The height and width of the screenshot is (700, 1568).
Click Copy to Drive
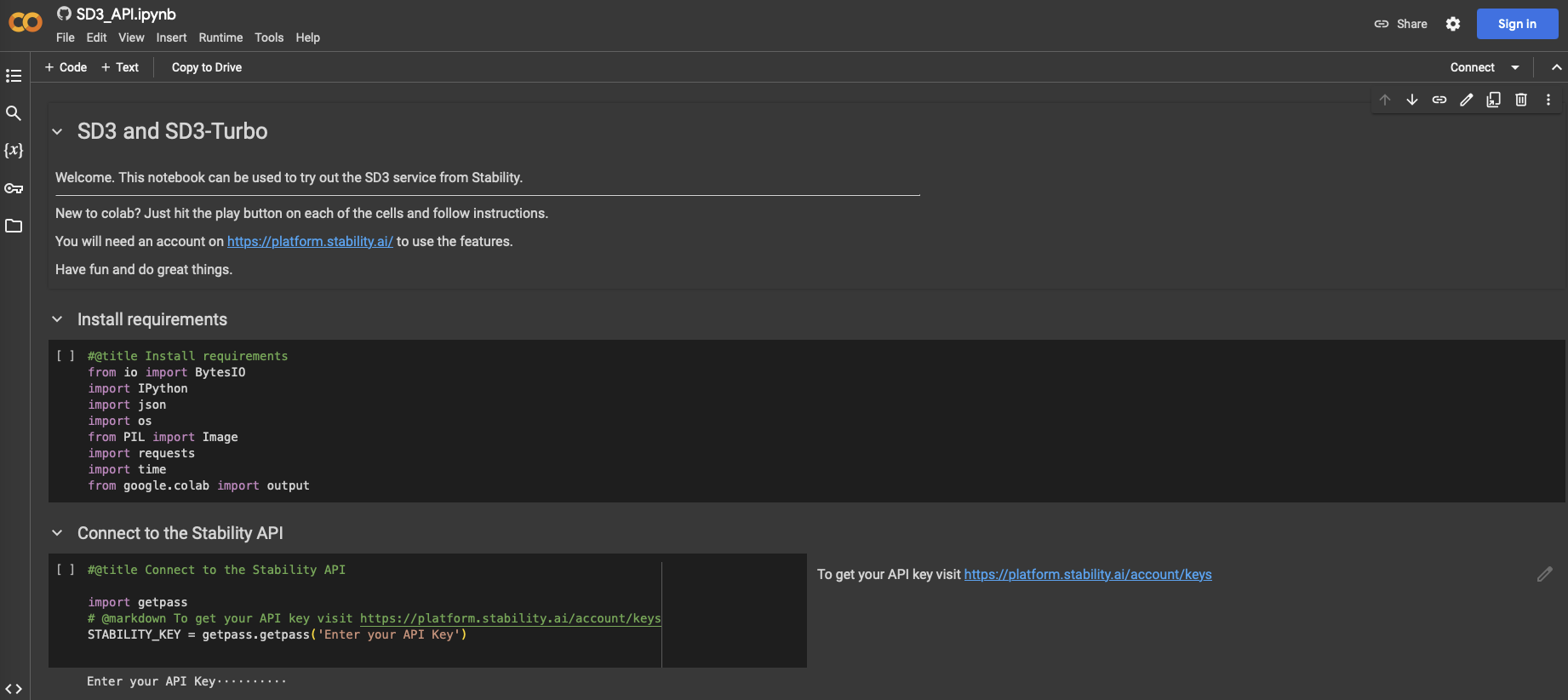point(207,67)
